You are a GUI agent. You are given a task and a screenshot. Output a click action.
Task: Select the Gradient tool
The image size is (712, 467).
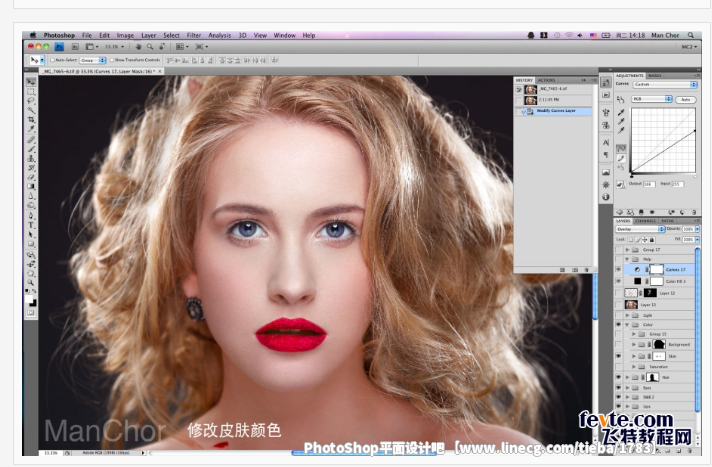[30, 186]
